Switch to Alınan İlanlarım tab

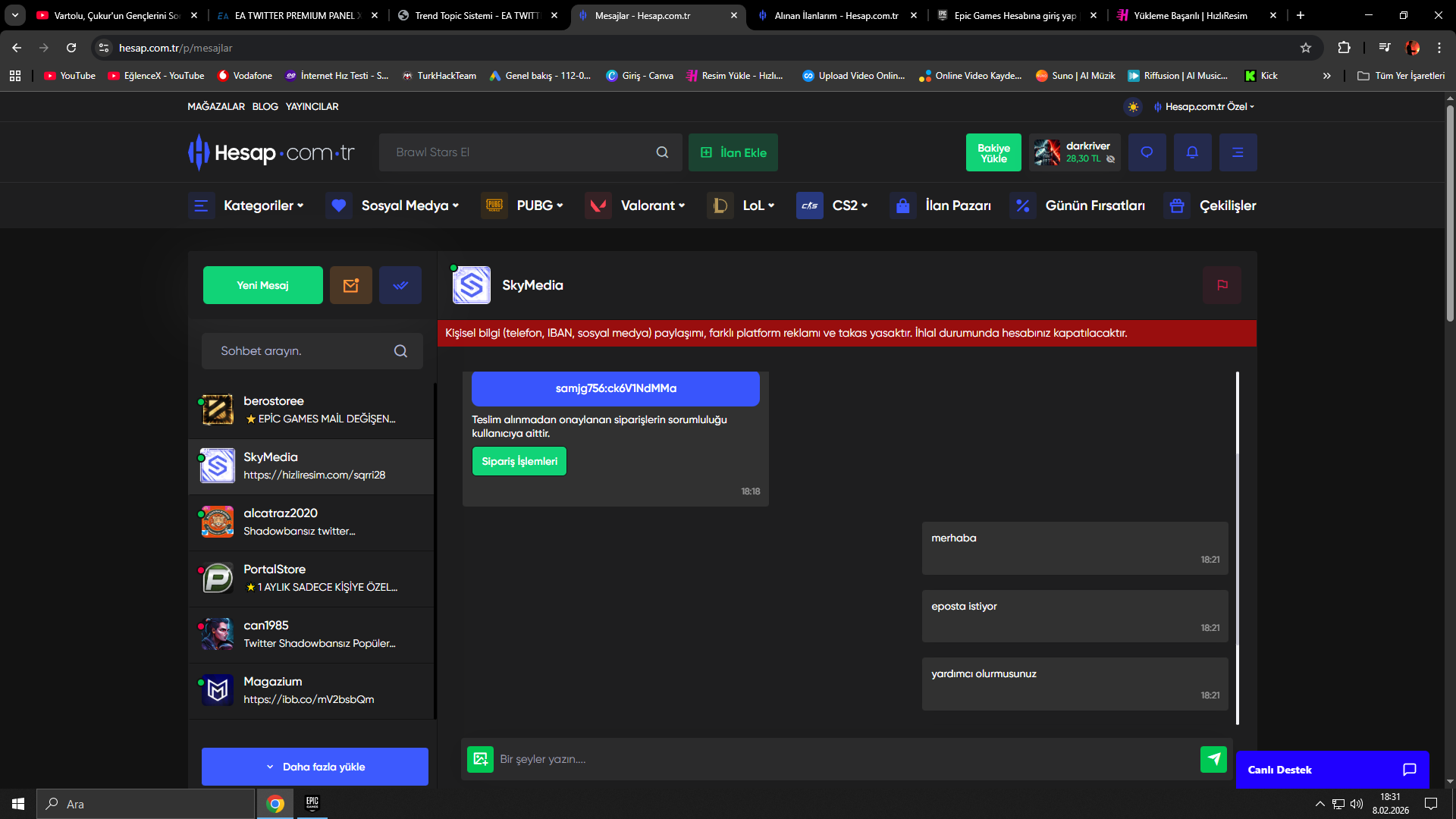tap(837, 15)
